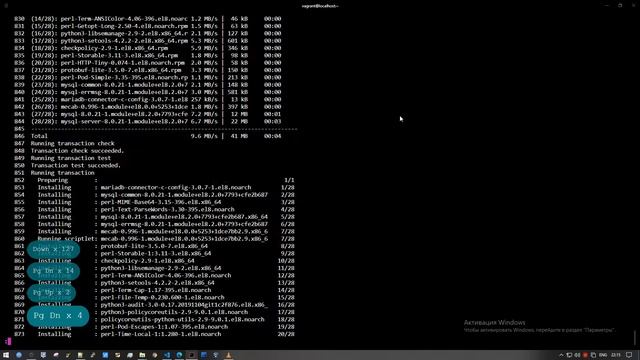Click the 'Preparing' line showing 1/1
This screenshot has width=640, height=360.
(x=166, y=180)
